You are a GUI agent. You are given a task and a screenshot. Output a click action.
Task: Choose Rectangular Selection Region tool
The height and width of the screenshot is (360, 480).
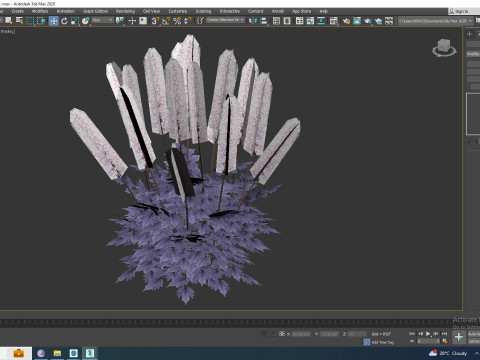click(x=30, y=21)
